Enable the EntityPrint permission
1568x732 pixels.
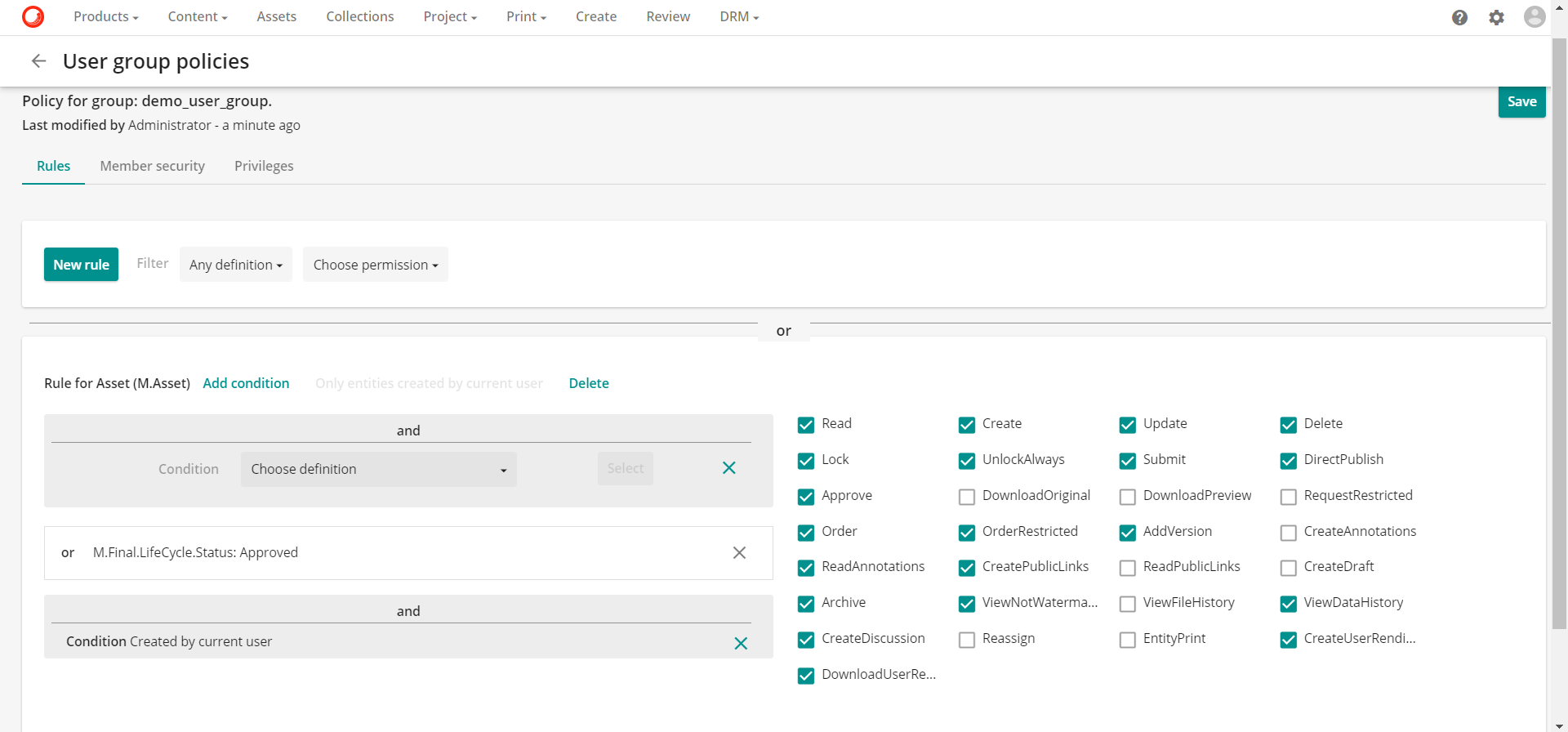click(1128, 640)
